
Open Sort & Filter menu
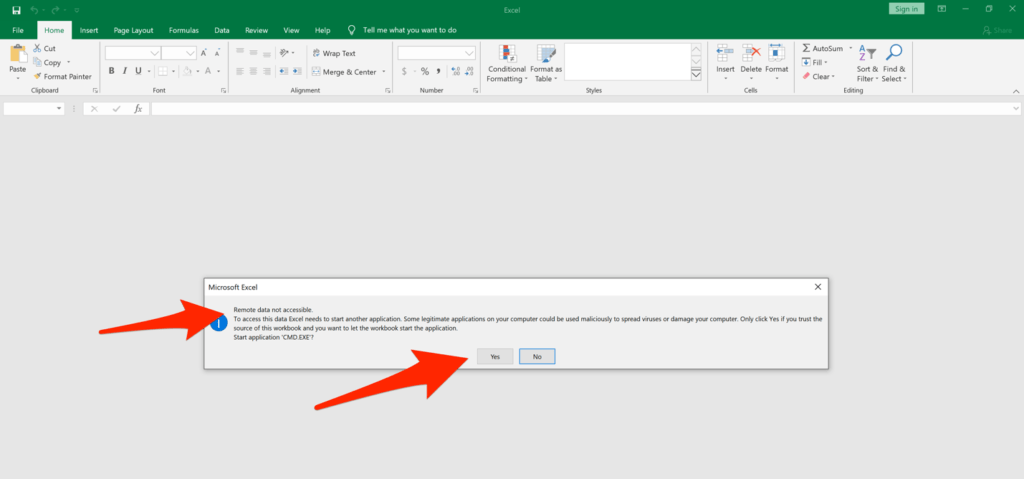tap(867, 63)
